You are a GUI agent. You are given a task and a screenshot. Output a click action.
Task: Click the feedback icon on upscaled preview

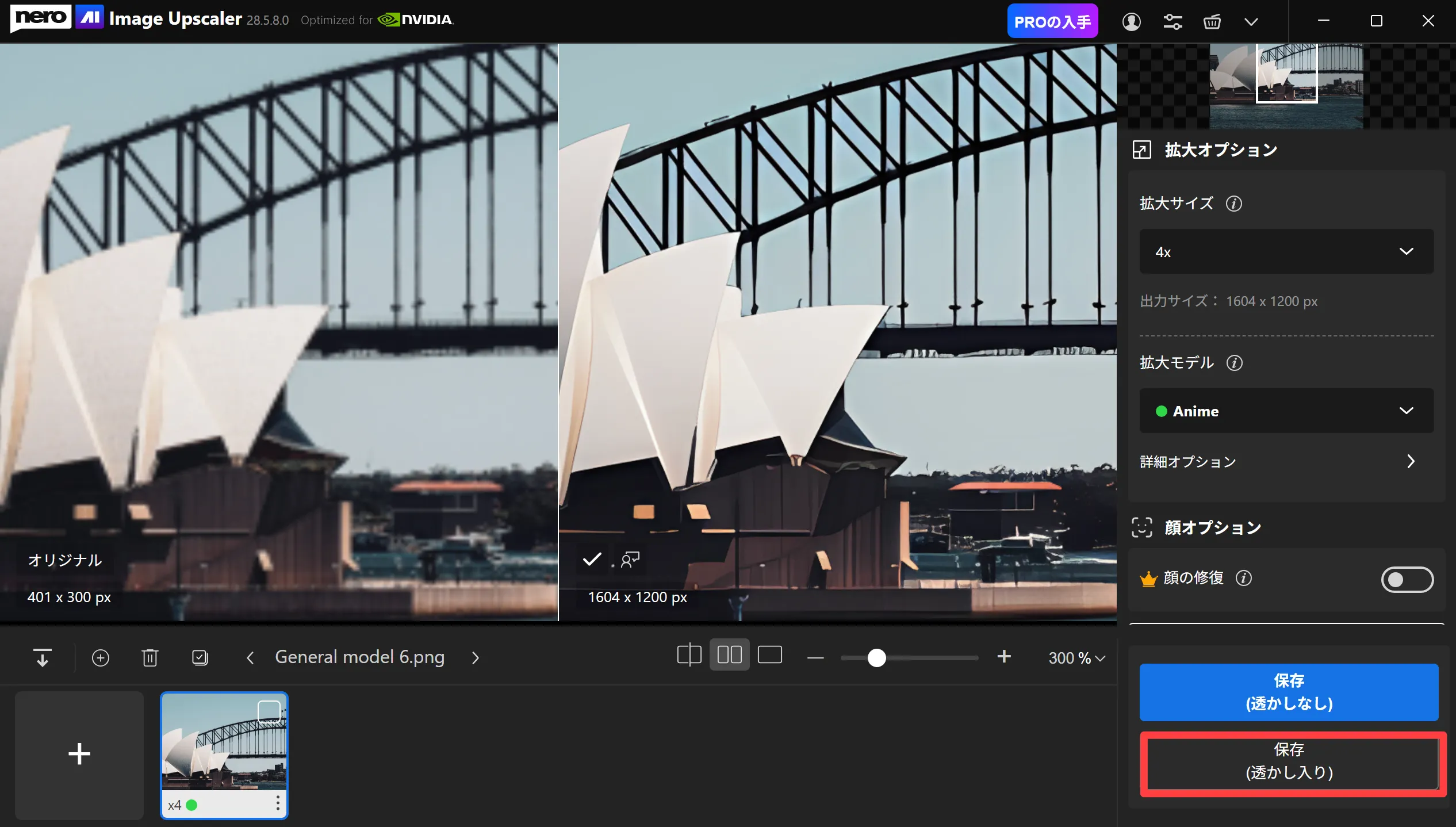(630, 559)
